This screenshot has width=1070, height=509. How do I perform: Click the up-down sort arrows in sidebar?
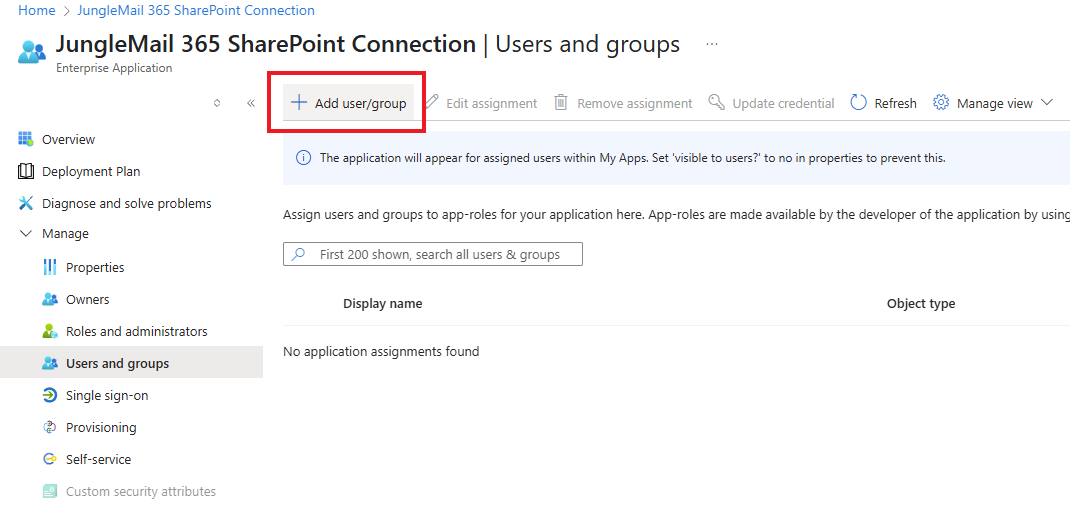(217, 103)
